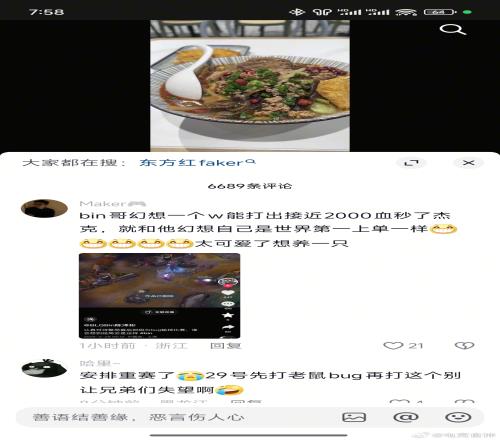Tap the 6689条评论 comments header
The image size is (500, 440).
250,186
